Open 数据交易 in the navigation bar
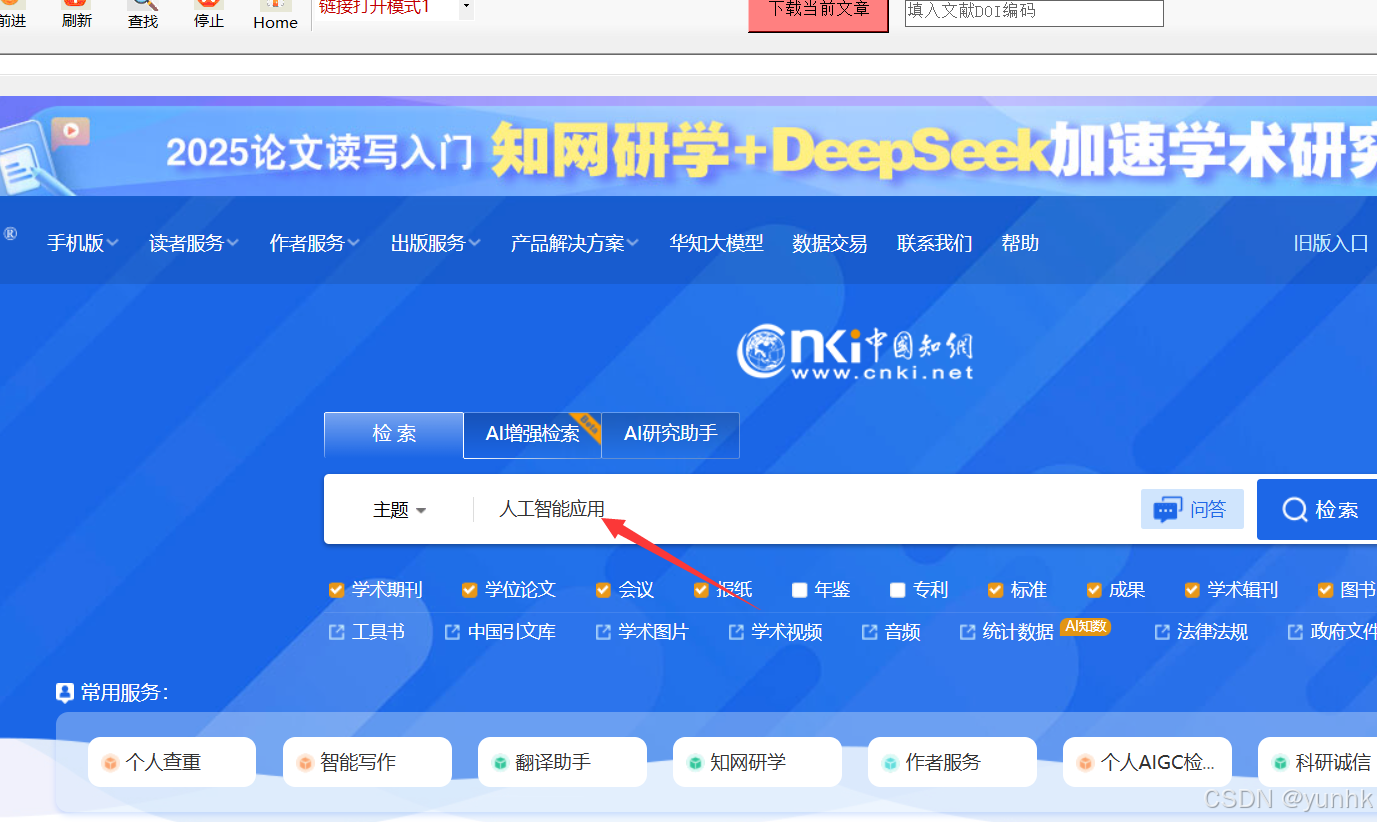The height and width of the screenshot is (822, 1377). pyautogui.click(x=829, y=243)
